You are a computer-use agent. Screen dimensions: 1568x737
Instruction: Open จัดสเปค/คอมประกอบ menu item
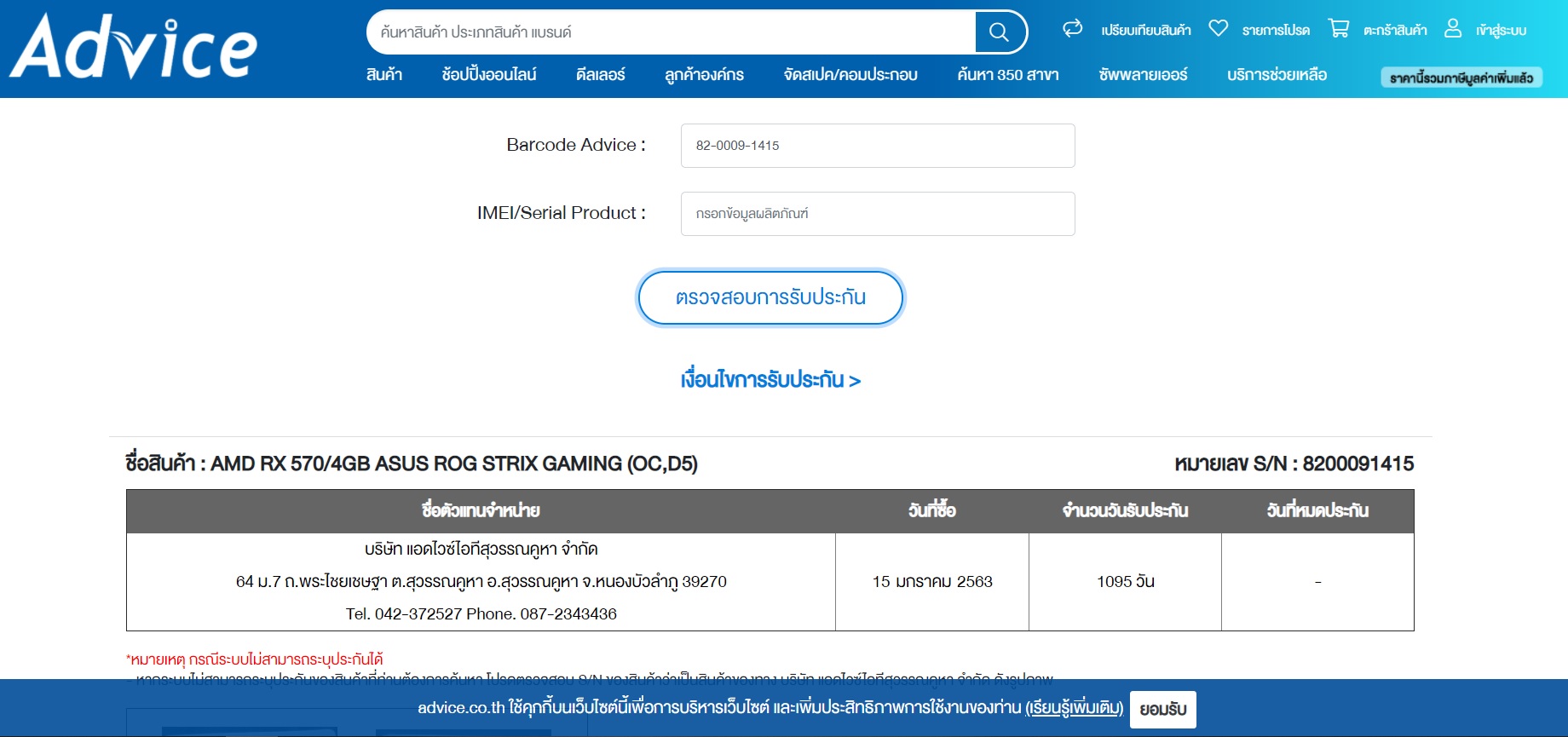click(x=850, y=75)
